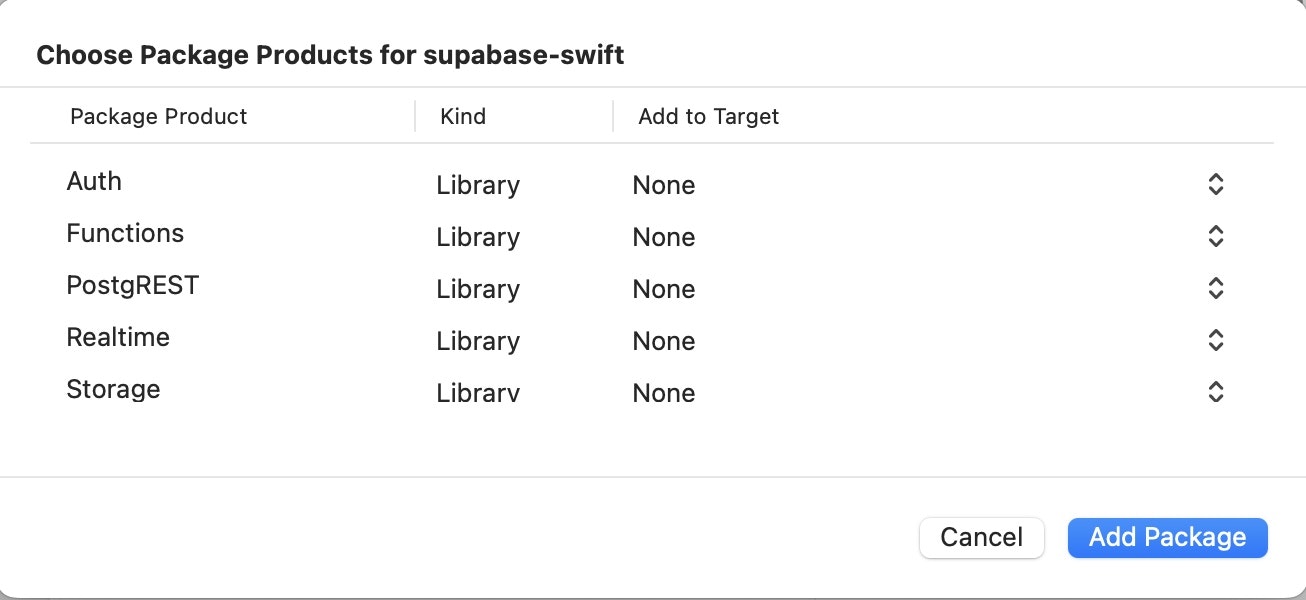This screenshot has height=600, width=1306.
Task: Click Realtime's Library kind cell
Action: 478,342
